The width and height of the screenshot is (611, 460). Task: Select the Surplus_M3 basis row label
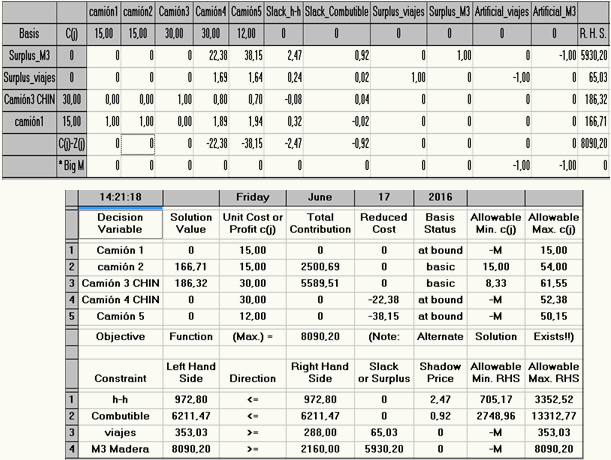click(x=30, y=56)
